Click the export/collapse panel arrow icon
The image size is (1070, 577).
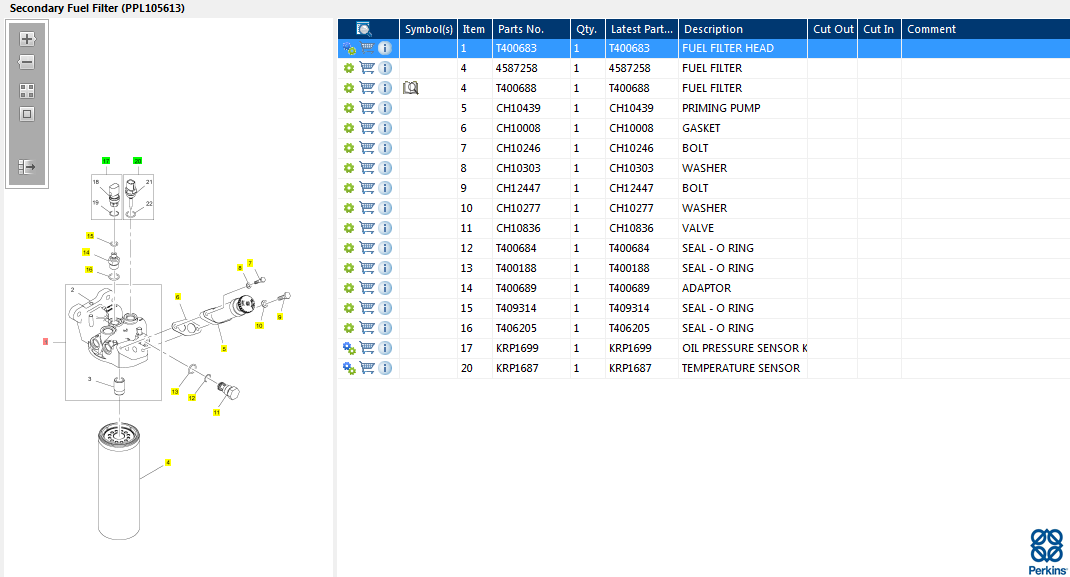tap(27, 167)
